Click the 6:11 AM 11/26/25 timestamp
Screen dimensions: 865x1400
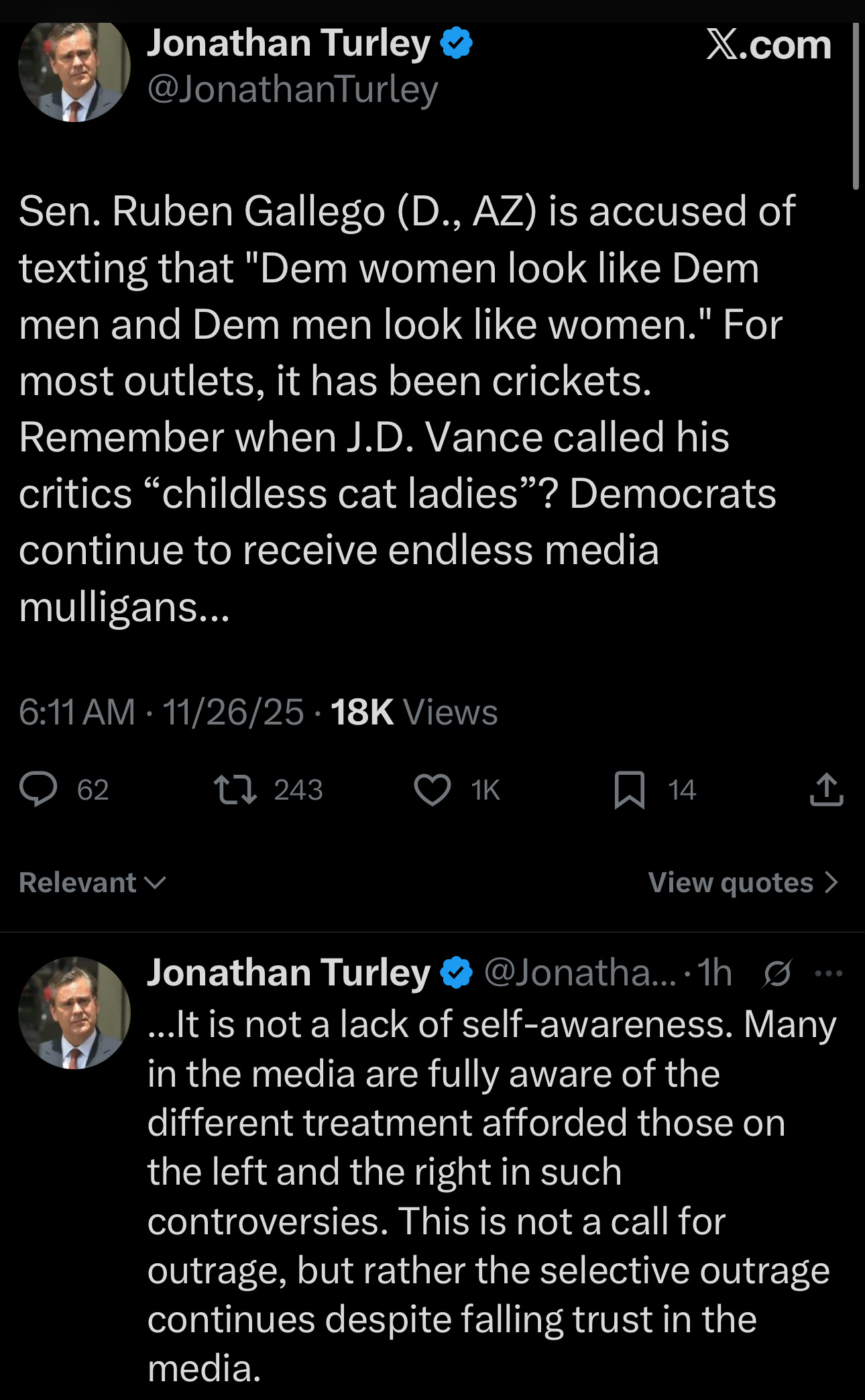click(x=161, y=712)
